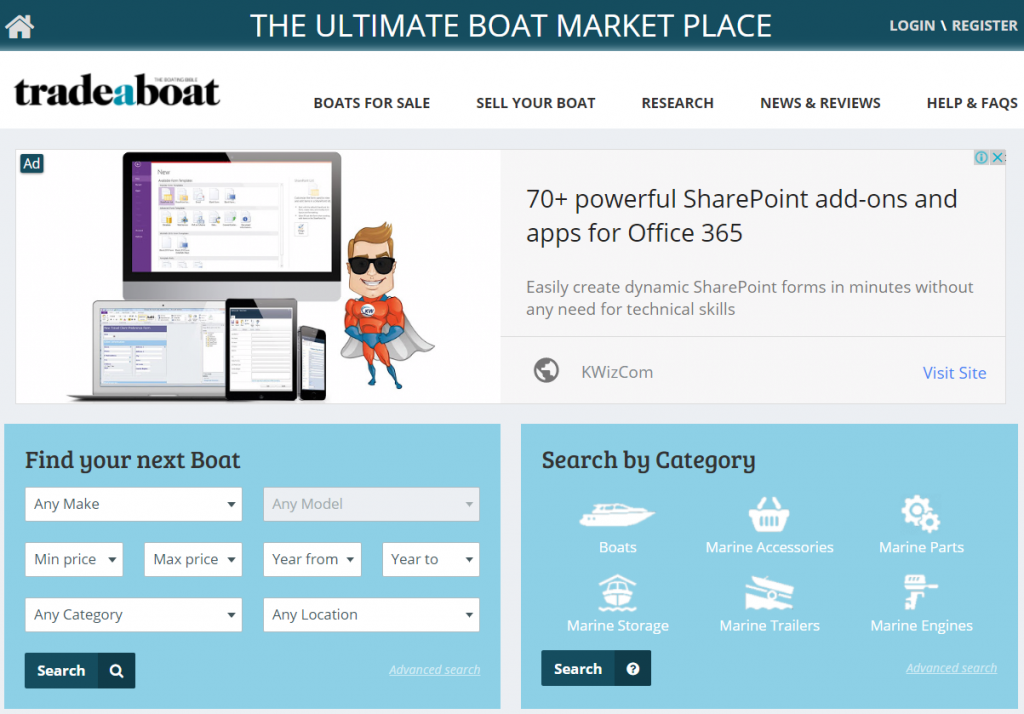Click the home icon in top bar

click(x=19, y=26)
